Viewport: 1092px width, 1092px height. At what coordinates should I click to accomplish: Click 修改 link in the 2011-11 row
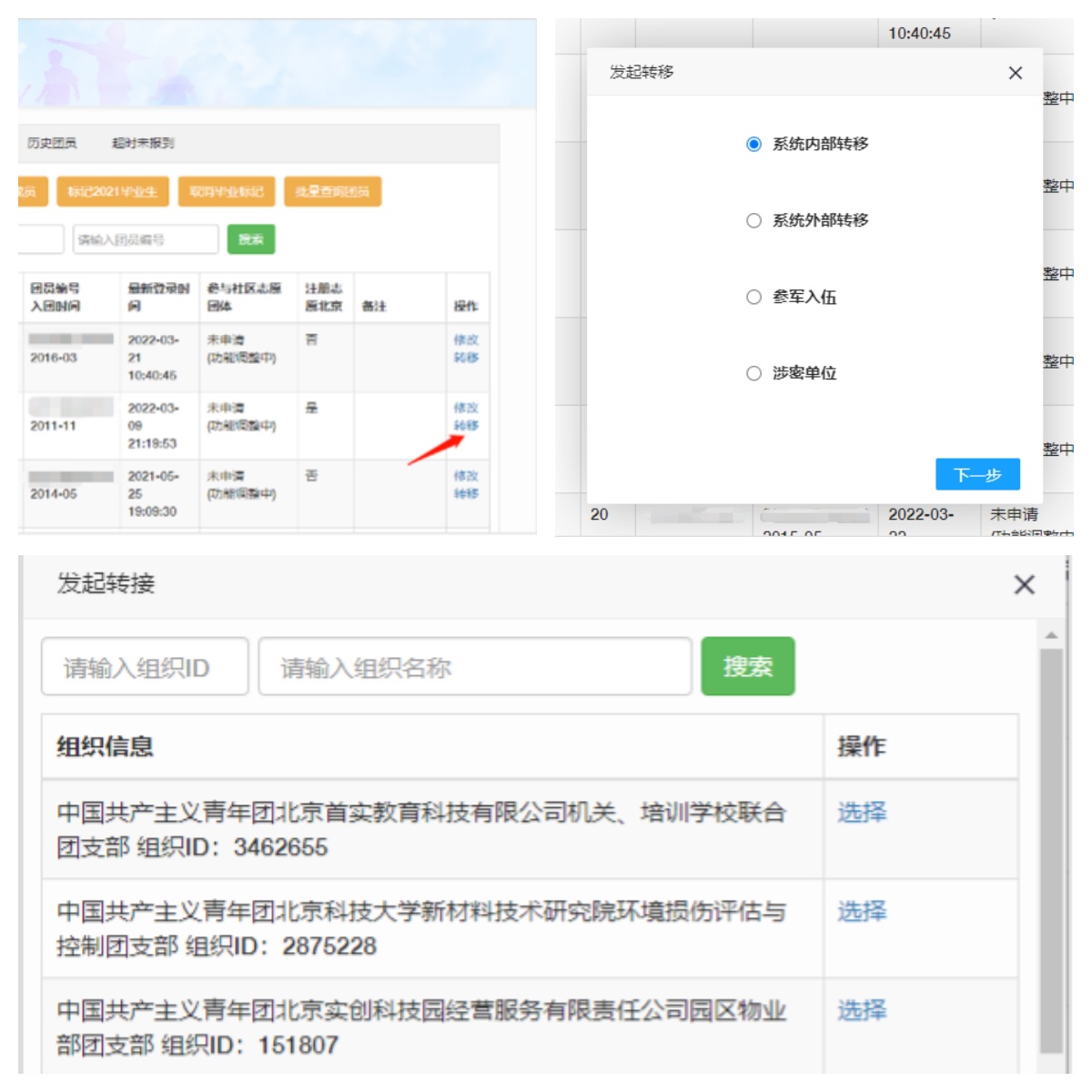[x=466, y=408]
